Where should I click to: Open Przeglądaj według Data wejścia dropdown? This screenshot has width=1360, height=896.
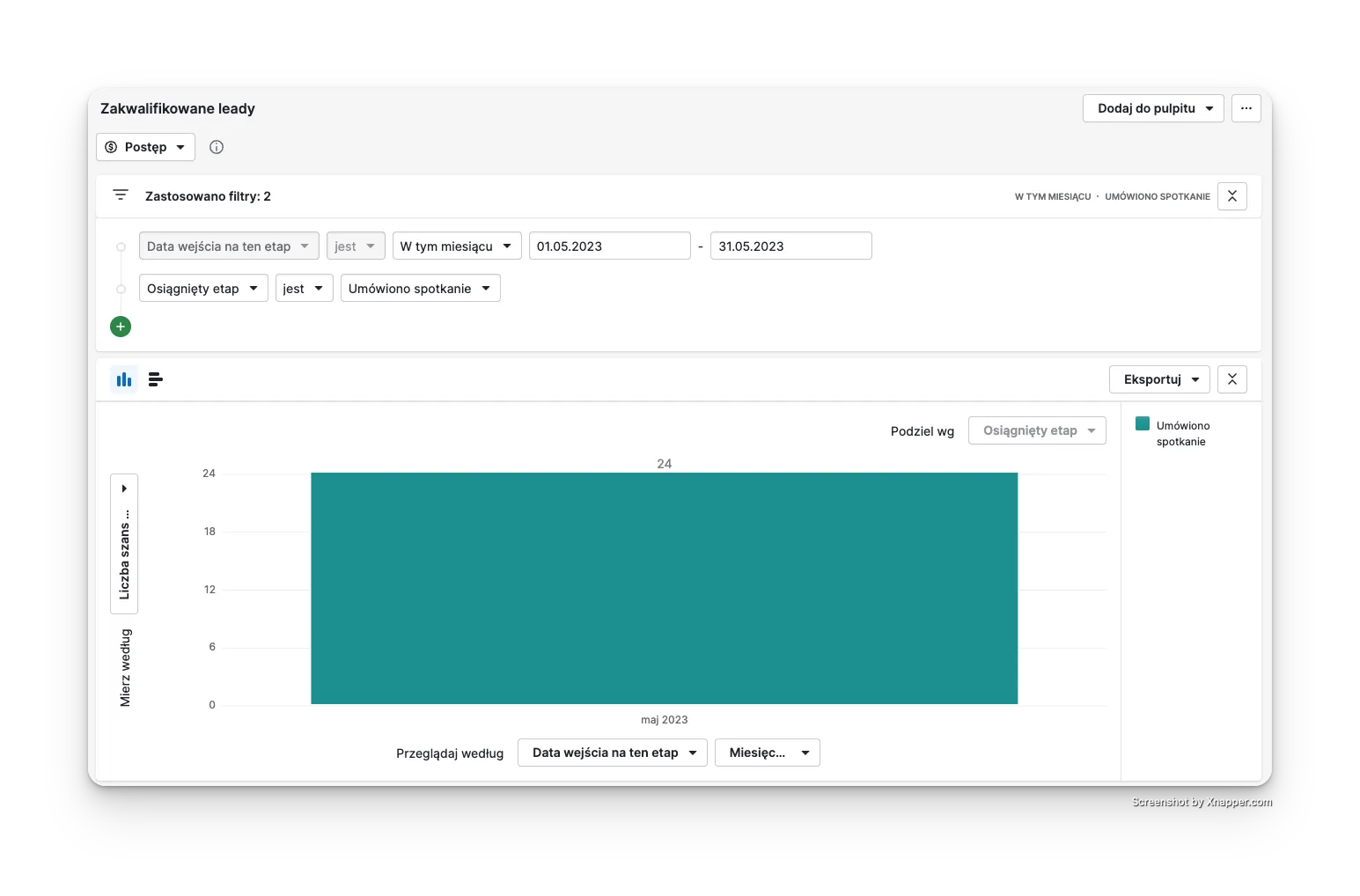613,753
